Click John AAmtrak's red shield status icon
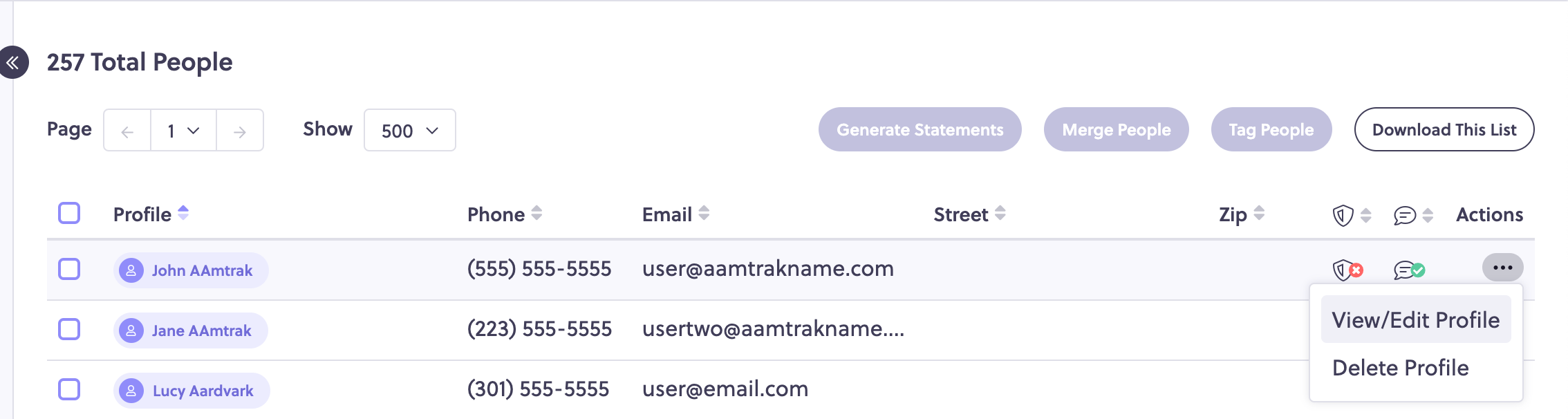The height and width of the screenshot is (419, 1568). 1347,270
